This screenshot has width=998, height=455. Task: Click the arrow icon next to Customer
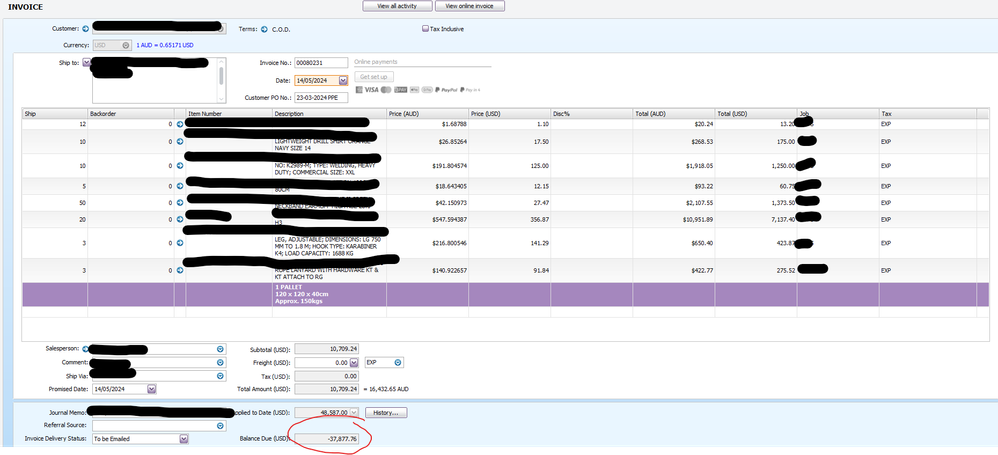coord(84,29)
